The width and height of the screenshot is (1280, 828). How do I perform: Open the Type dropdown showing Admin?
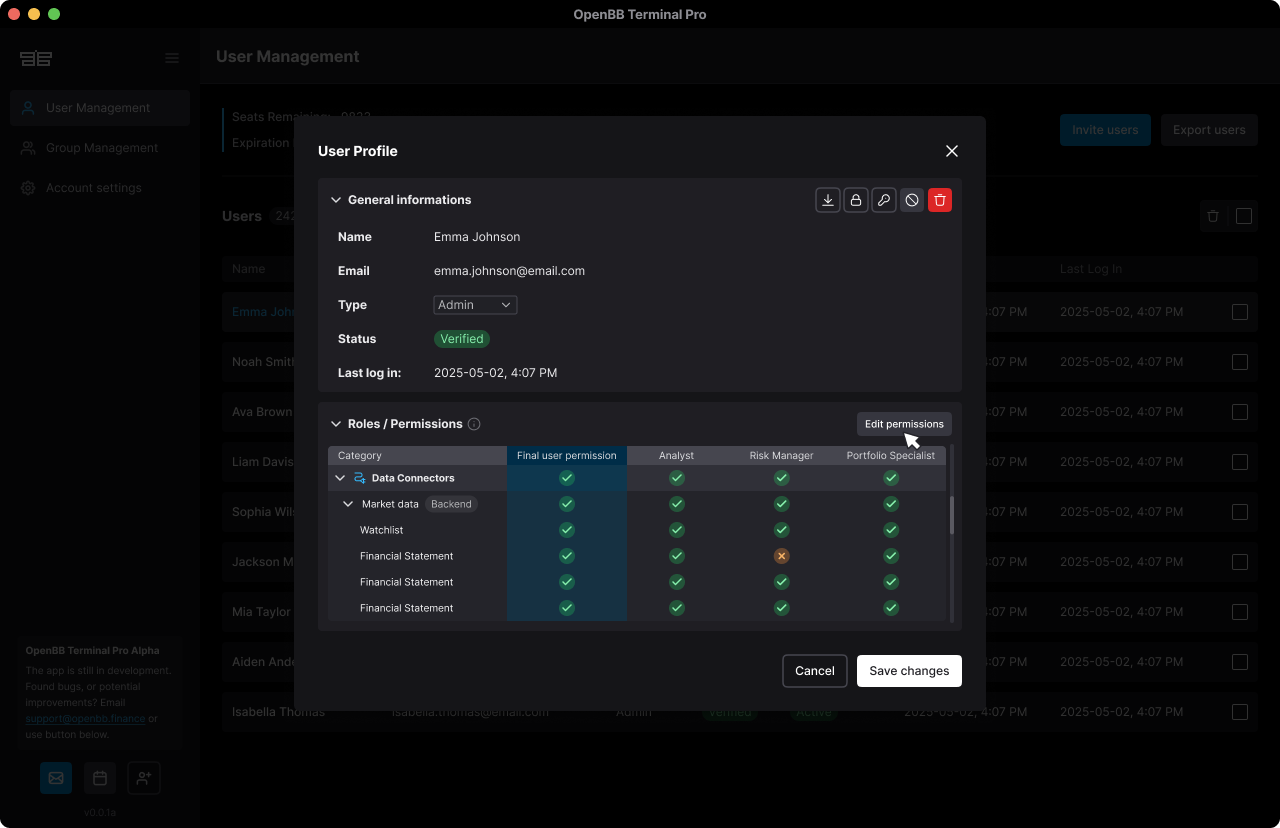475,305
